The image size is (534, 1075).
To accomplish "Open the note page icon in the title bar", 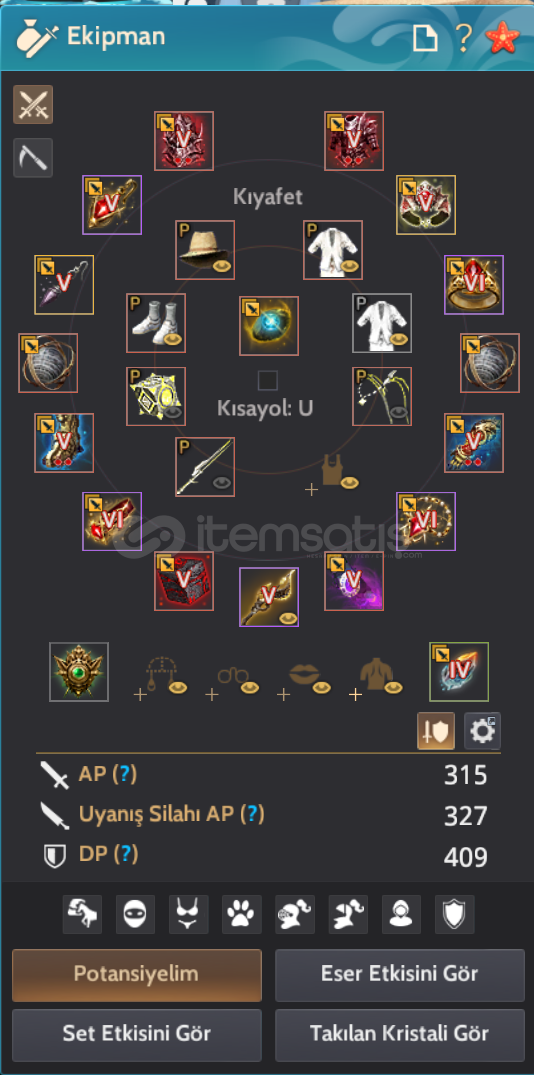I will [425, 38].
